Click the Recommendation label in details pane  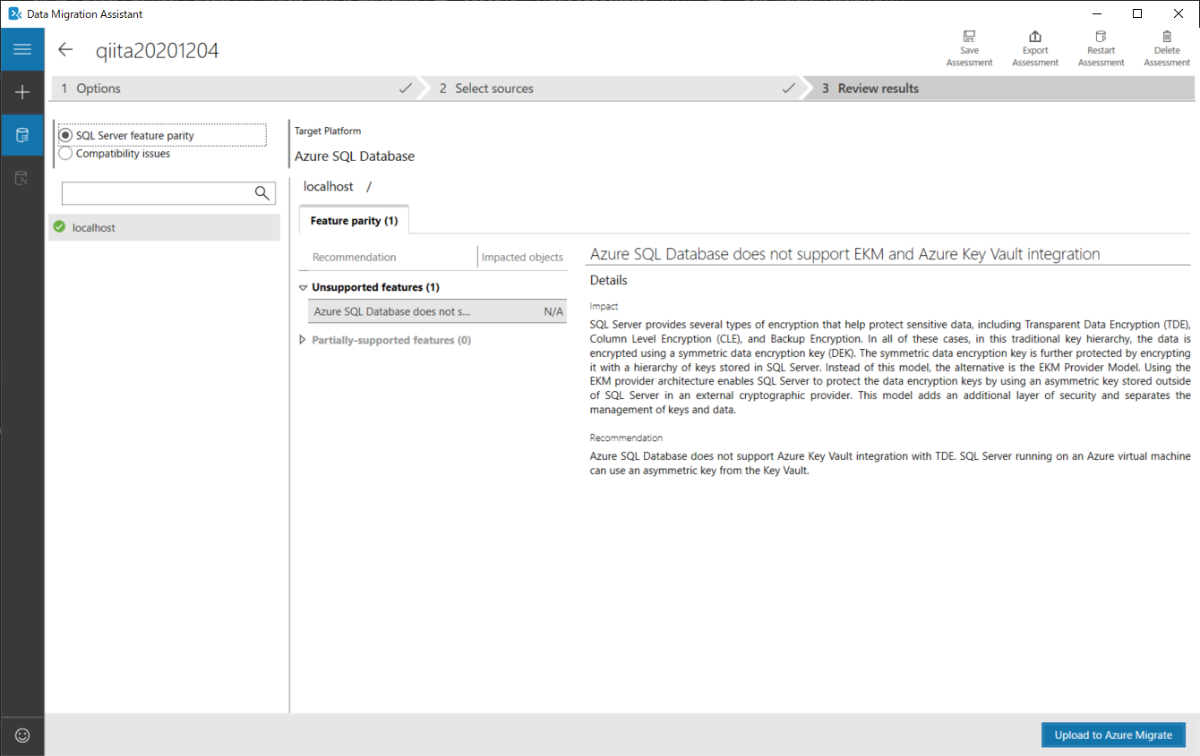tap(626, 438)
